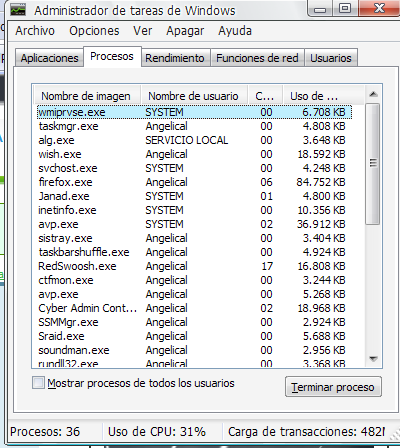Open the Opciones menu
400x448 pixels.
click(94, 31)
